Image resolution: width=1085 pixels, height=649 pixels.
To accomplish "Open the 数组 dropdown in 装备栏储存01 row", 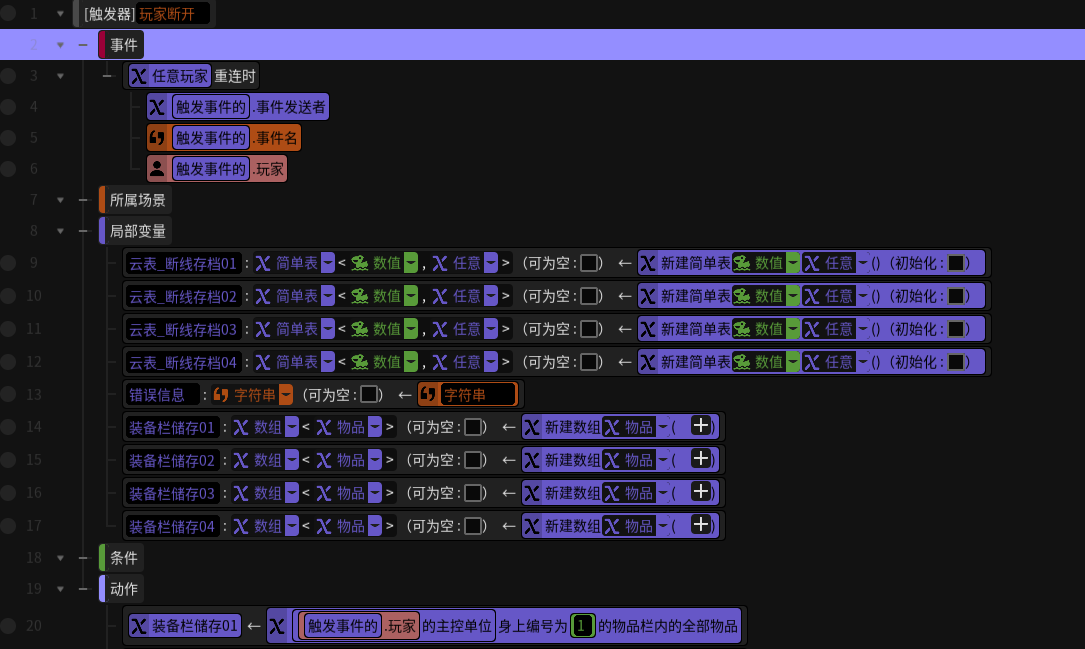I will click(292, 428).
